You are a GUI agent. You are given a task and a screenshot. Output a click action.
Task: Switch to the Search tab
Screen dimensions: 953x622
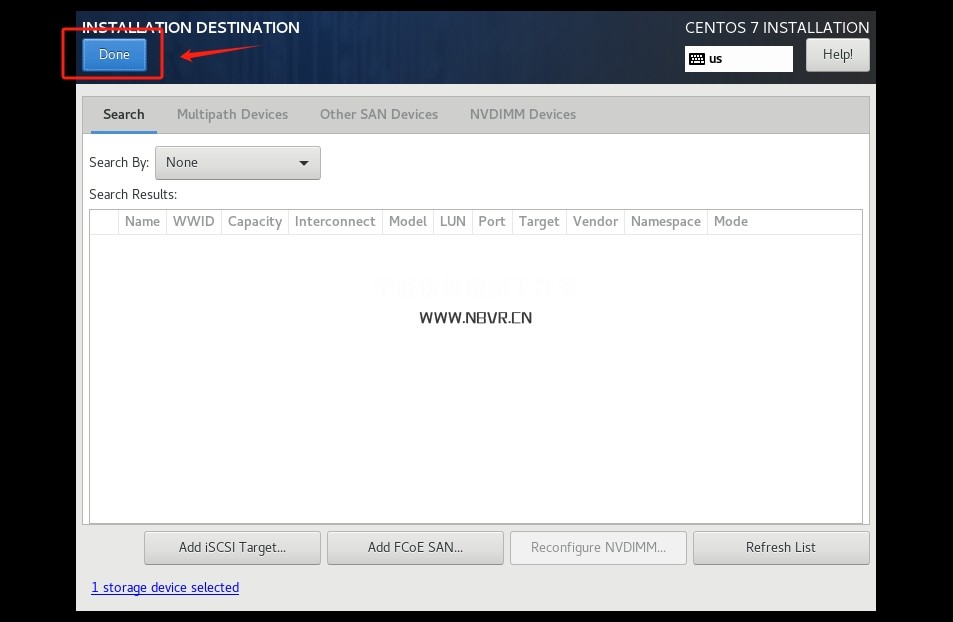(x=124, y=114)
